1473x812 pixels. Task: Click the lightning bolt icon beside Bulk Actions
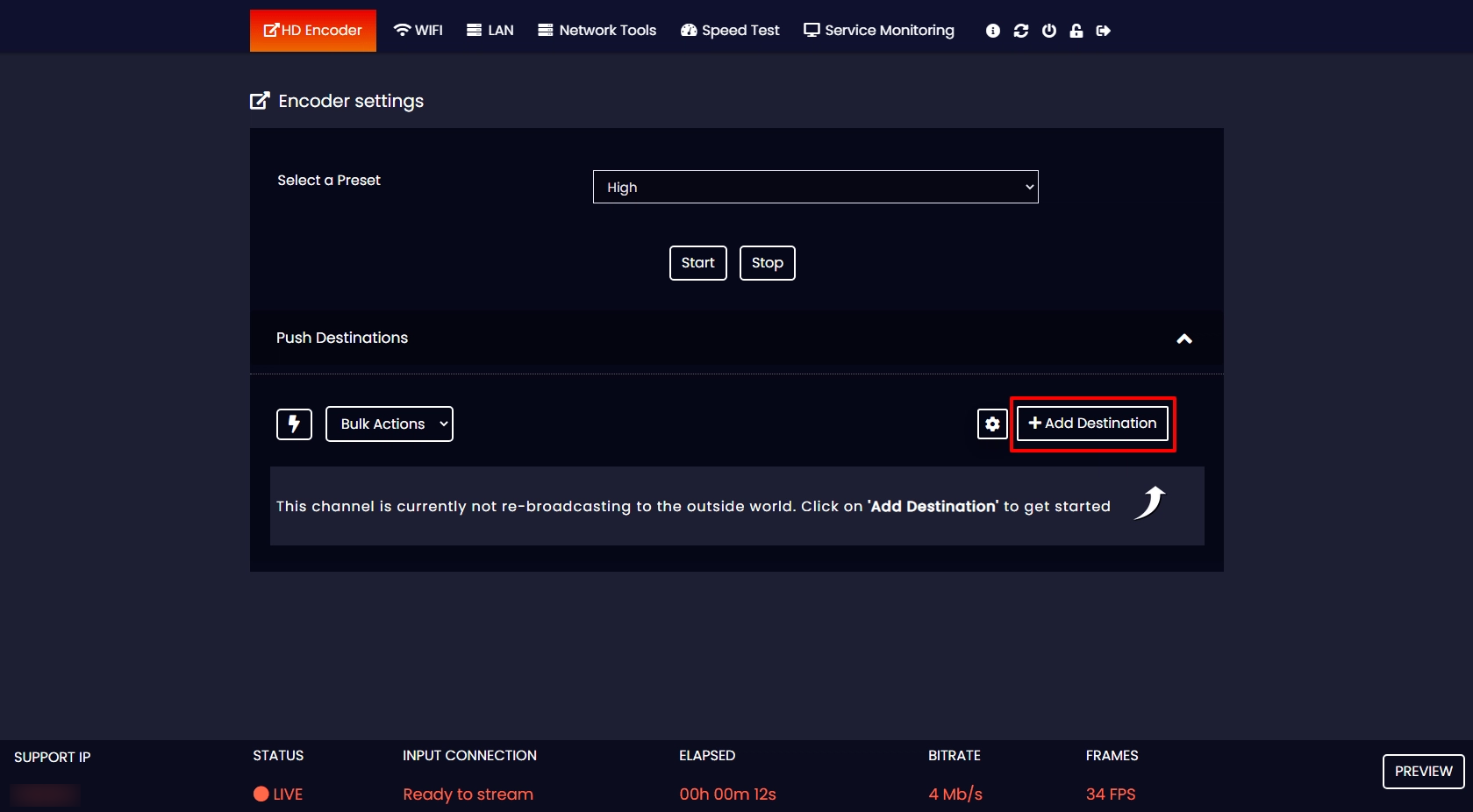point(293,424)
